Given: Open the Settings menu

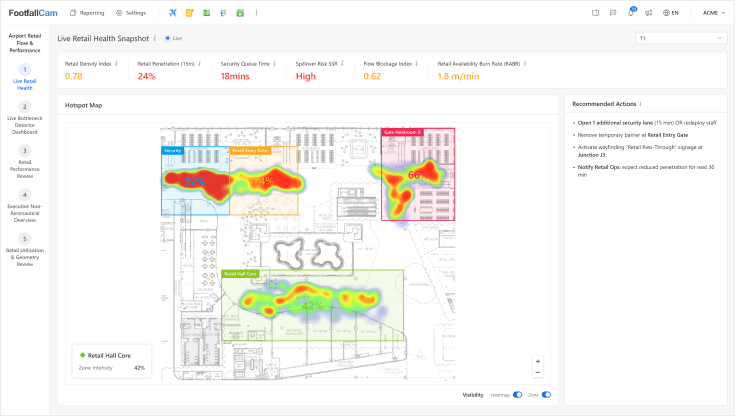Looking at the screenshot, I should [131, 13].
